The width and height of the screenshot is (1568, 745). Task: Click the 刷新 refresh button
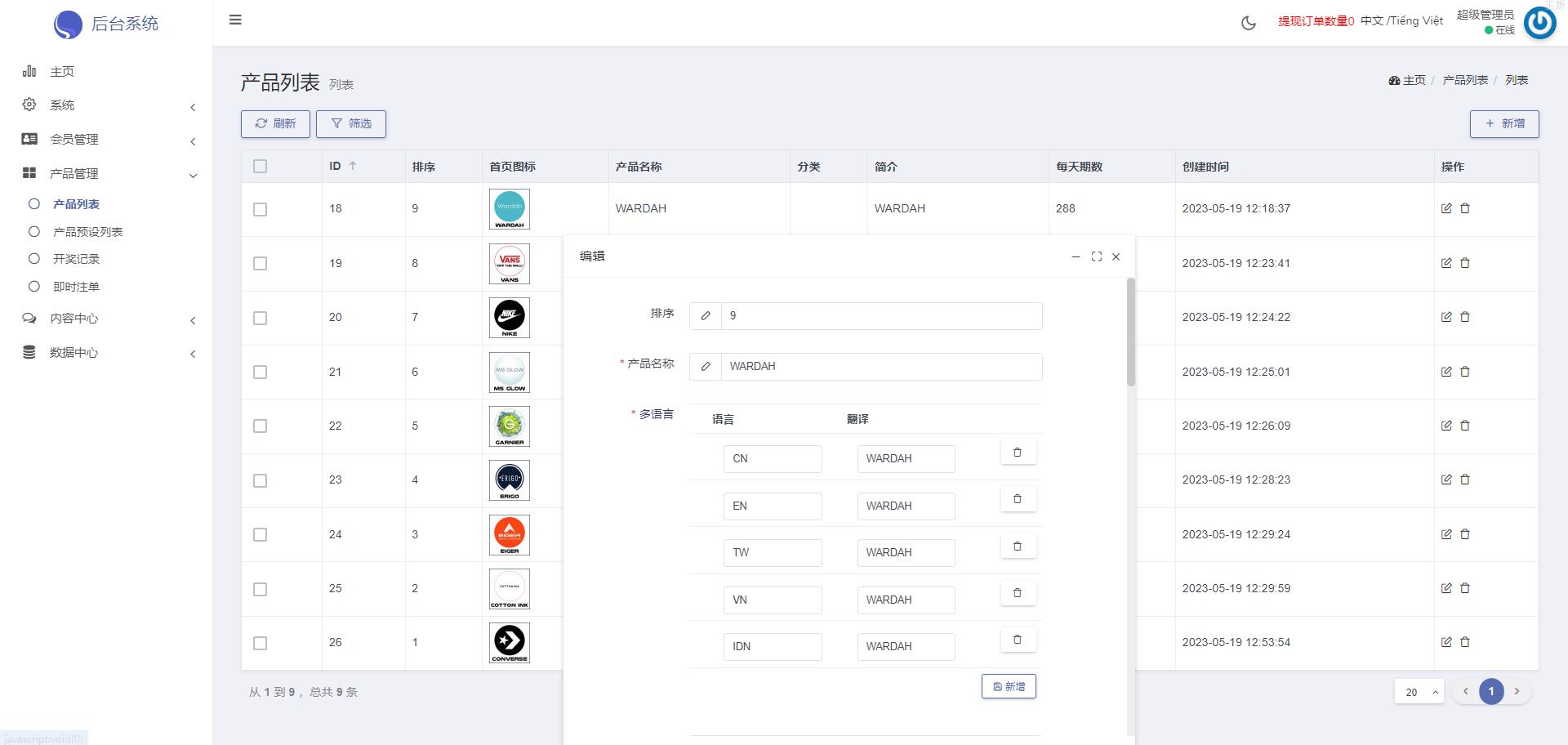coord(275,124)
